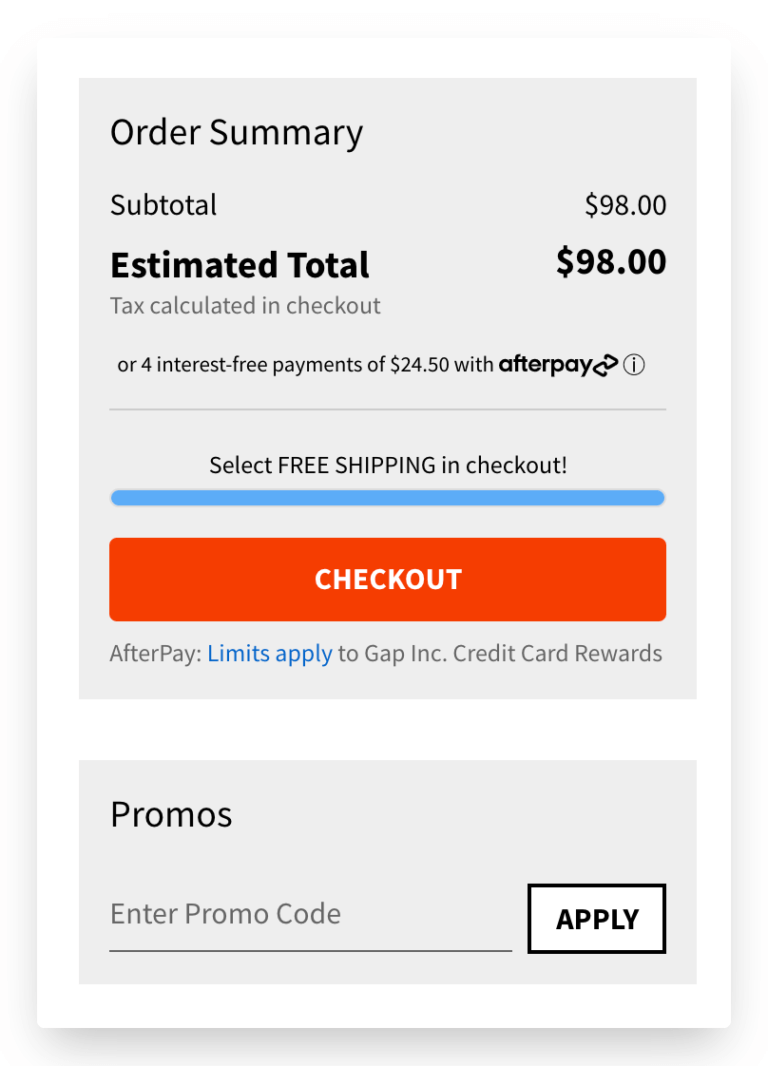Screen dimensions: 768x1066
Task: Click the Subtotal $98.00 amount
Action: coord(626,205)
